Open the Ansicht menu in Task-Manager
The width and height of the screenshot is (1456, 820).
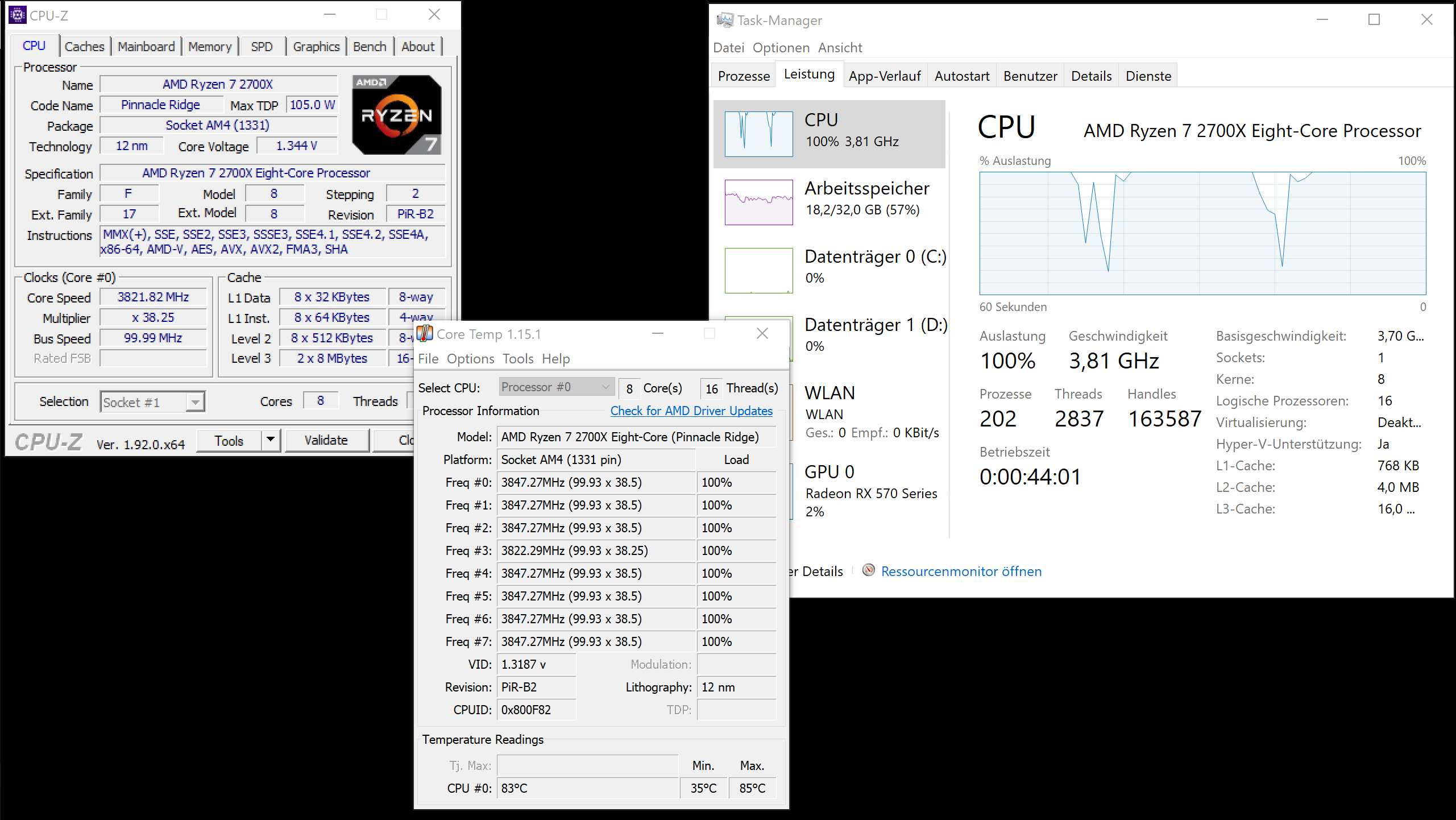pyautogui.click(x=840, y=48)
